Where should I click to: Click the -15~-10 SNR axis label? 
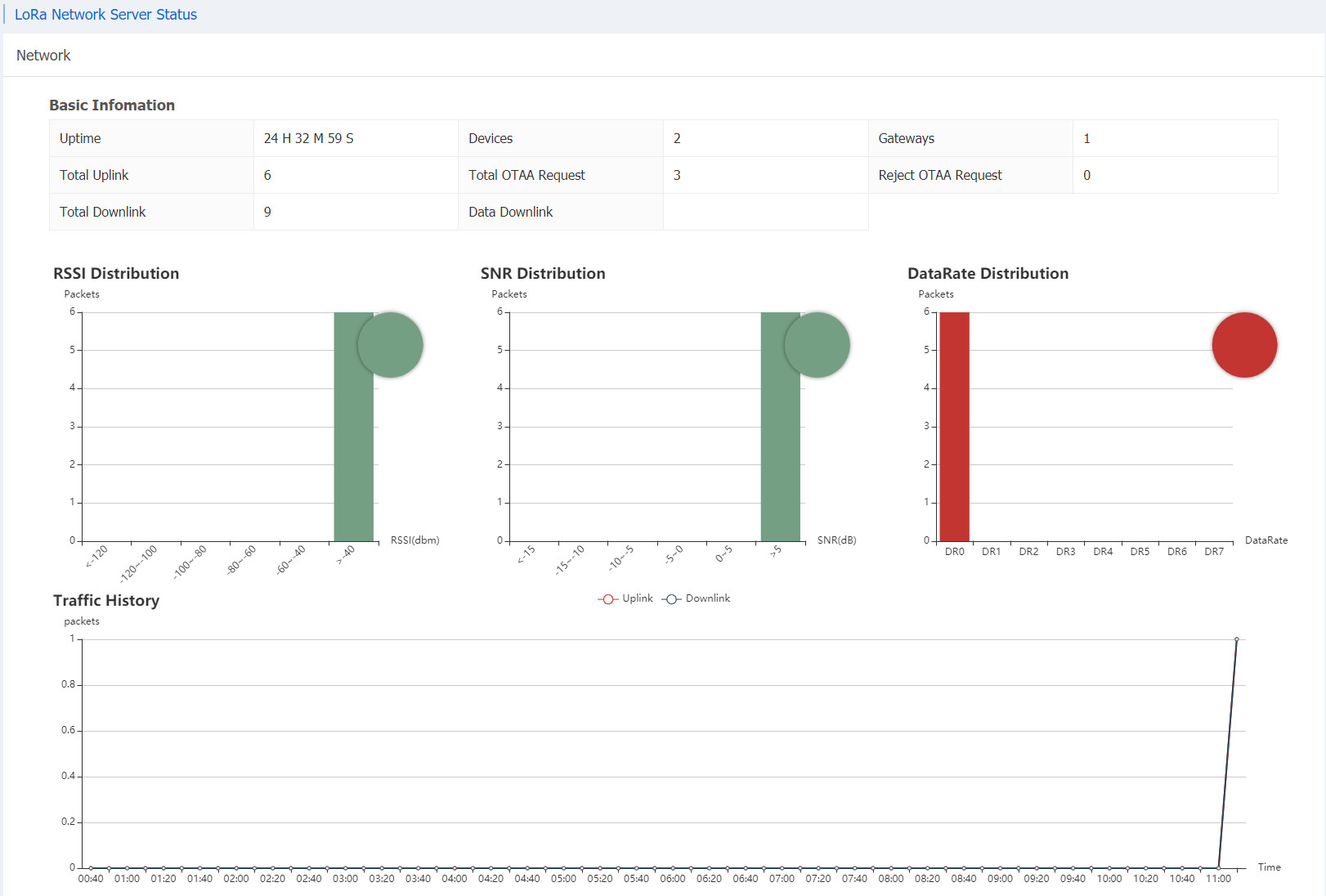(x=569, y=560)
